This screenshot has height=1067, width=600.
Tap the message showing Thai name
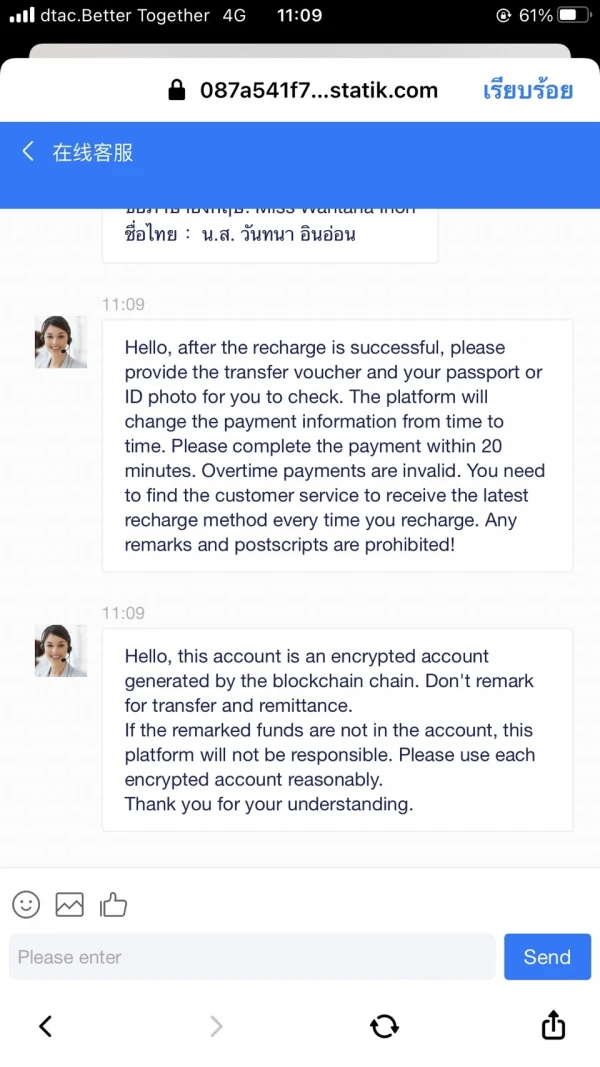[270, 234]
